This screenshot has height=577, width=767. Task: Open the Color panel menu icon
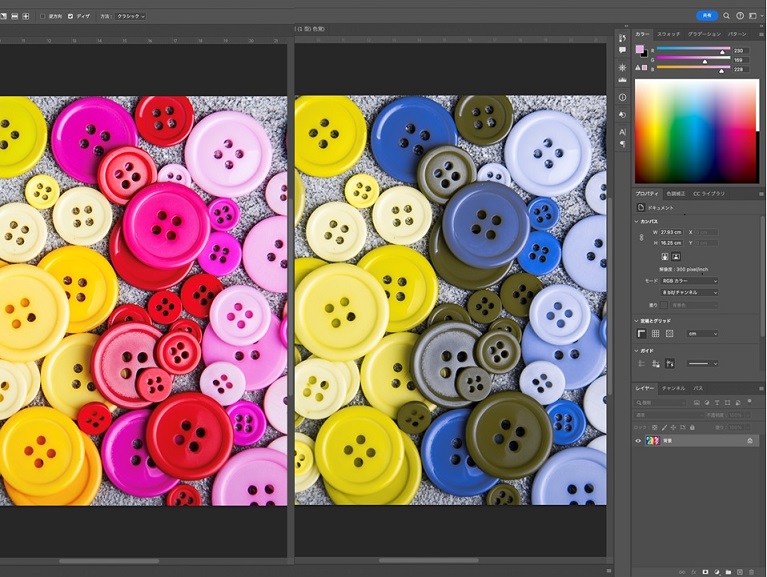click(761, 34)
